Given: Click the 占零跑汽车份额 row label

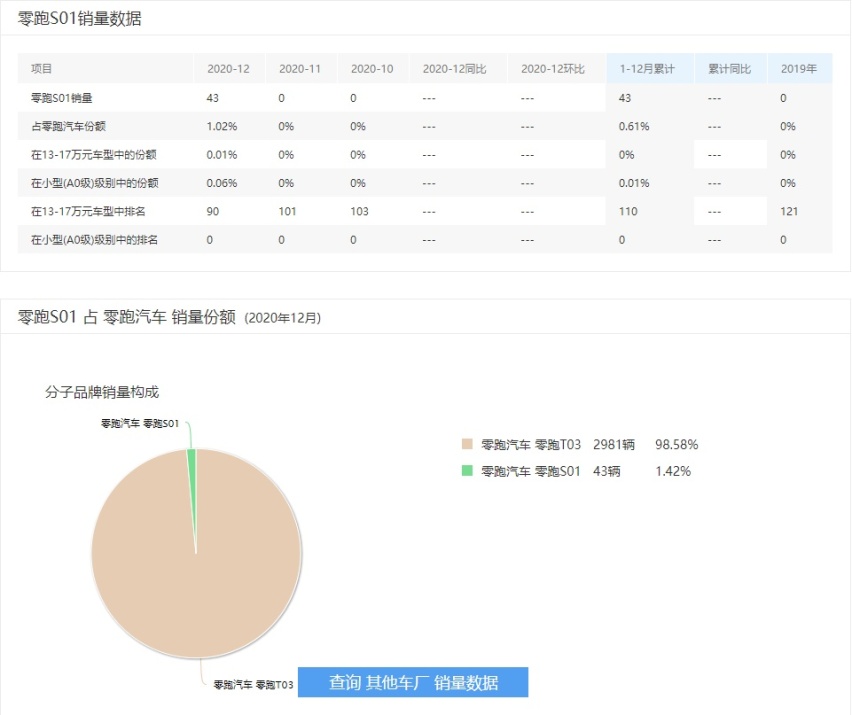Looking at the screenshot, I should (x=68, y=126).
